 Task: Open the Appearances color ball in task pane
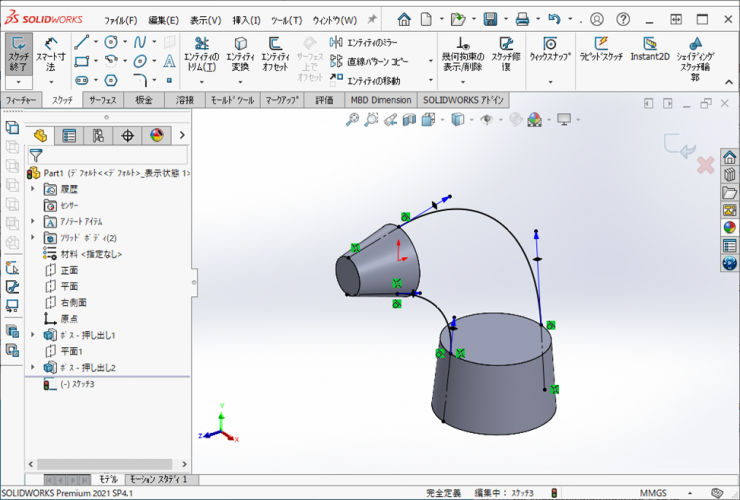pyautogui.click(x=729, y=227)
